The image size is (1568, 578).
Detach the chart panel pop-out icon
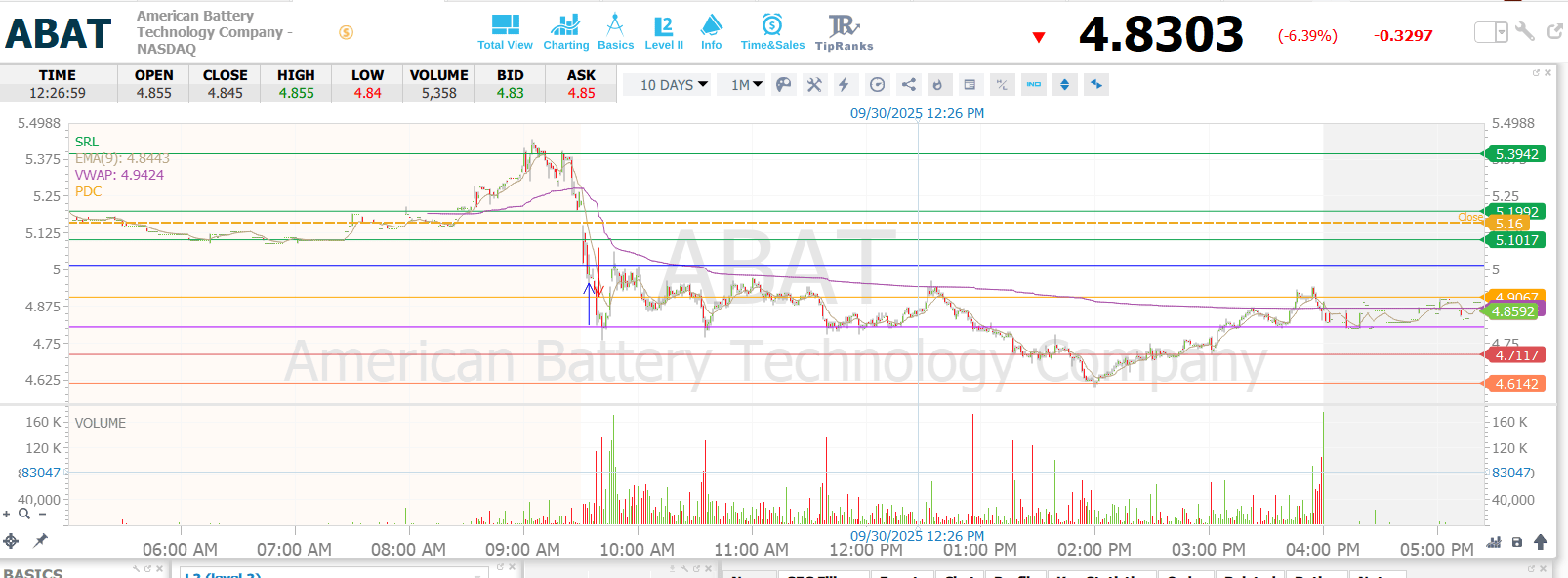coord(1536,73)
